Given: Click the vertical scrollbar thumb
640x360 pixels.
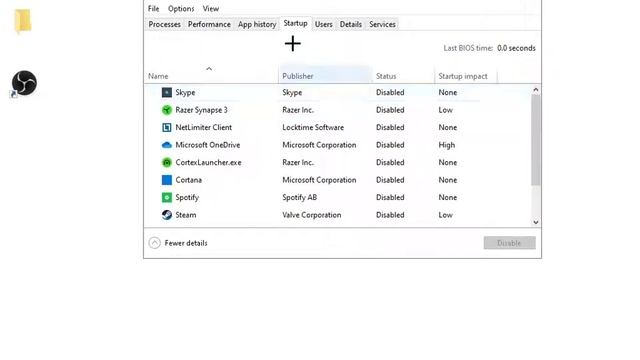Looking at the screenshot, I should [536, 140].
